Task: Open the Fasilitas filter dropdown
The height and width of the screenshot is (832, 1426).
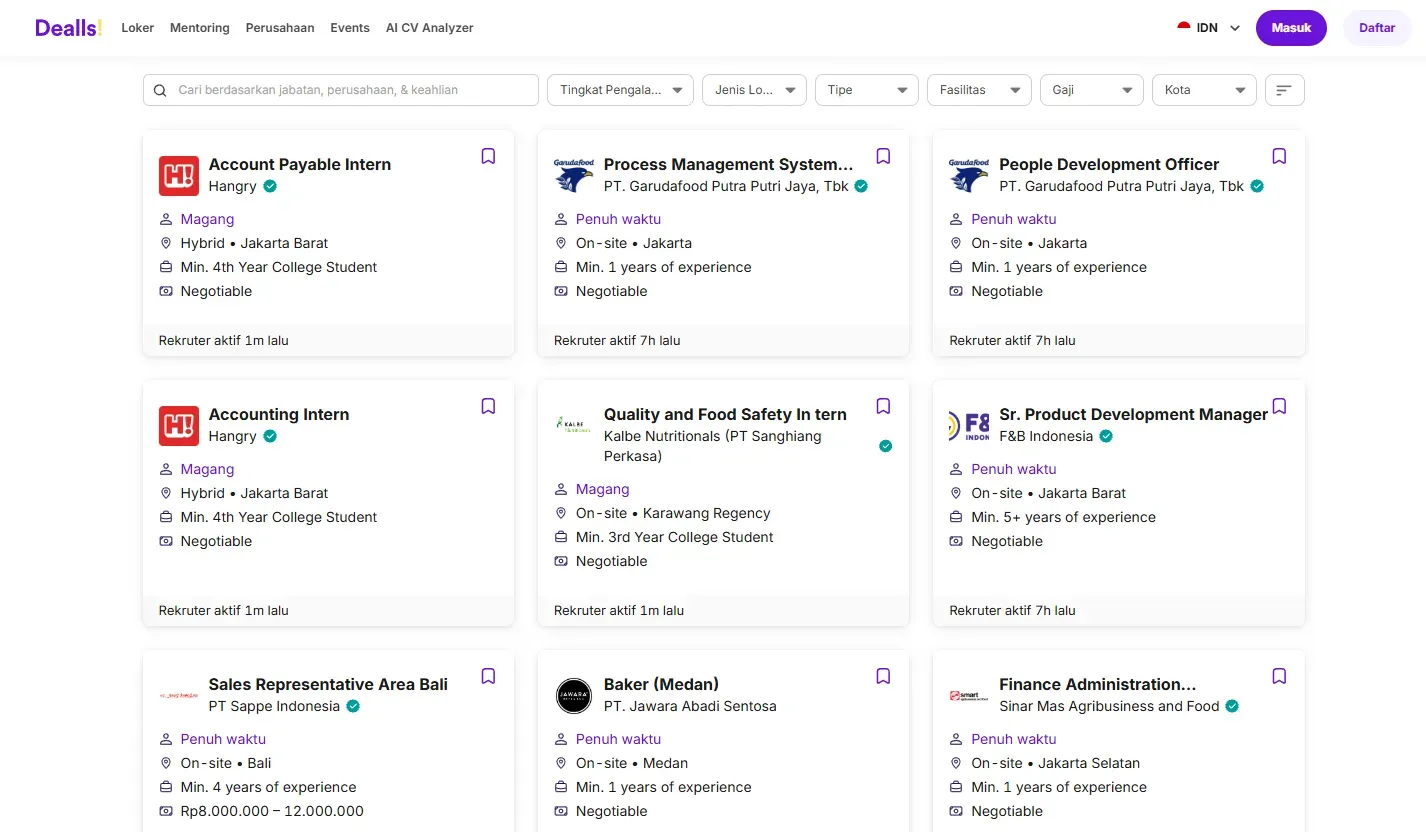Action: click(979, 90)
